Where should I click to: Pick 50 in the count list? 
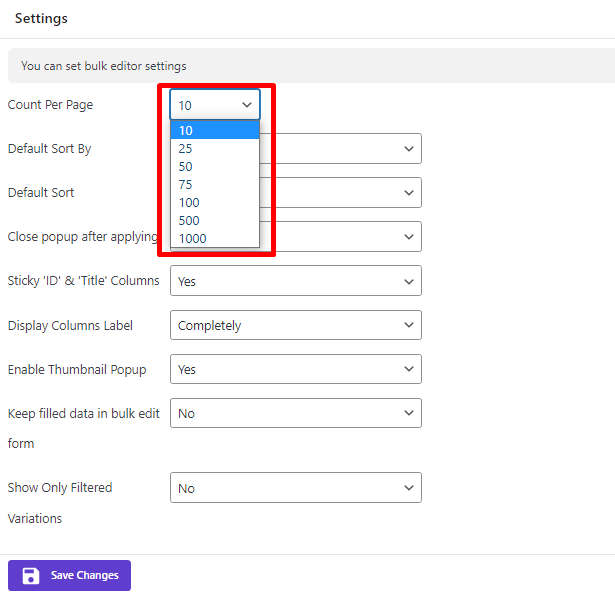[215, 166]
